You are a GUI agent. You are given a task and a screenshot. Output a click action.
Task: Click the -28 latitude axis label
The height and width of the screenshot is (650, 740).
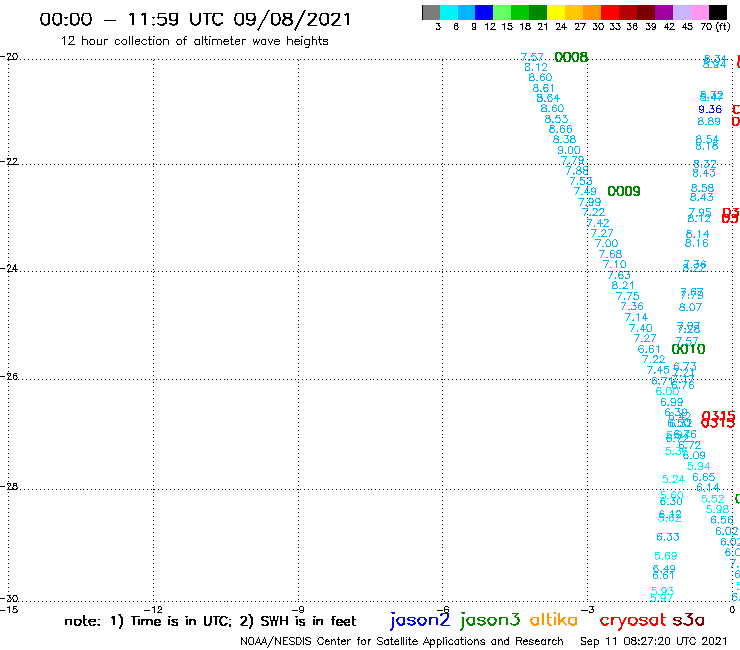click(x=9, y=487)
